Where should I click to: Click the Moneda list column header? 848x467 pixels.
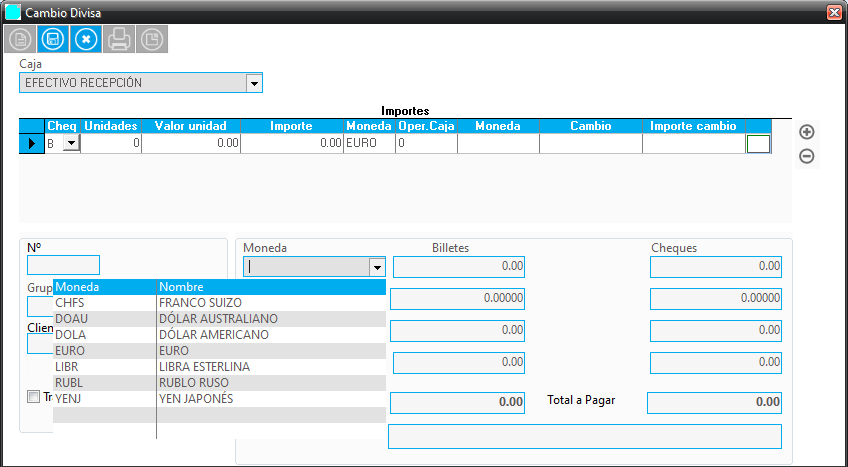[x=105, y=287]
